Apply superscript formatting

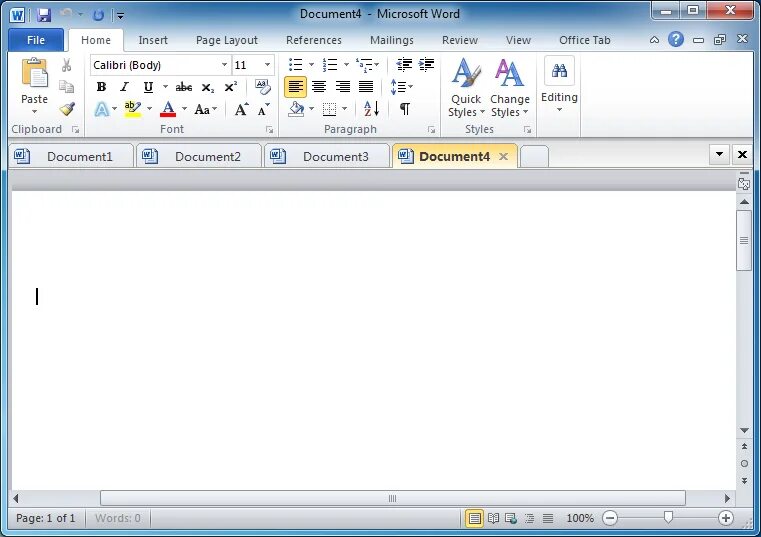coord(231,87)
